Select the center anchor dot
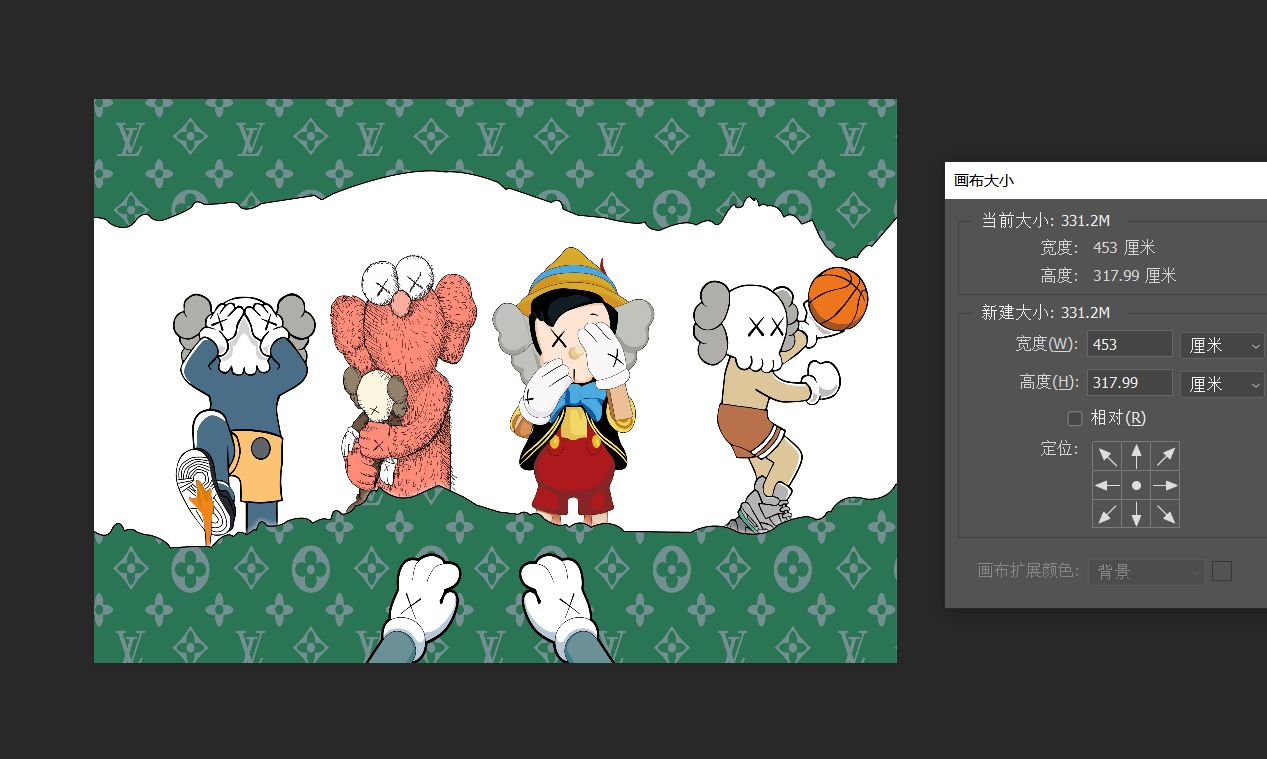1267x759 pixels. (1136, 485)
